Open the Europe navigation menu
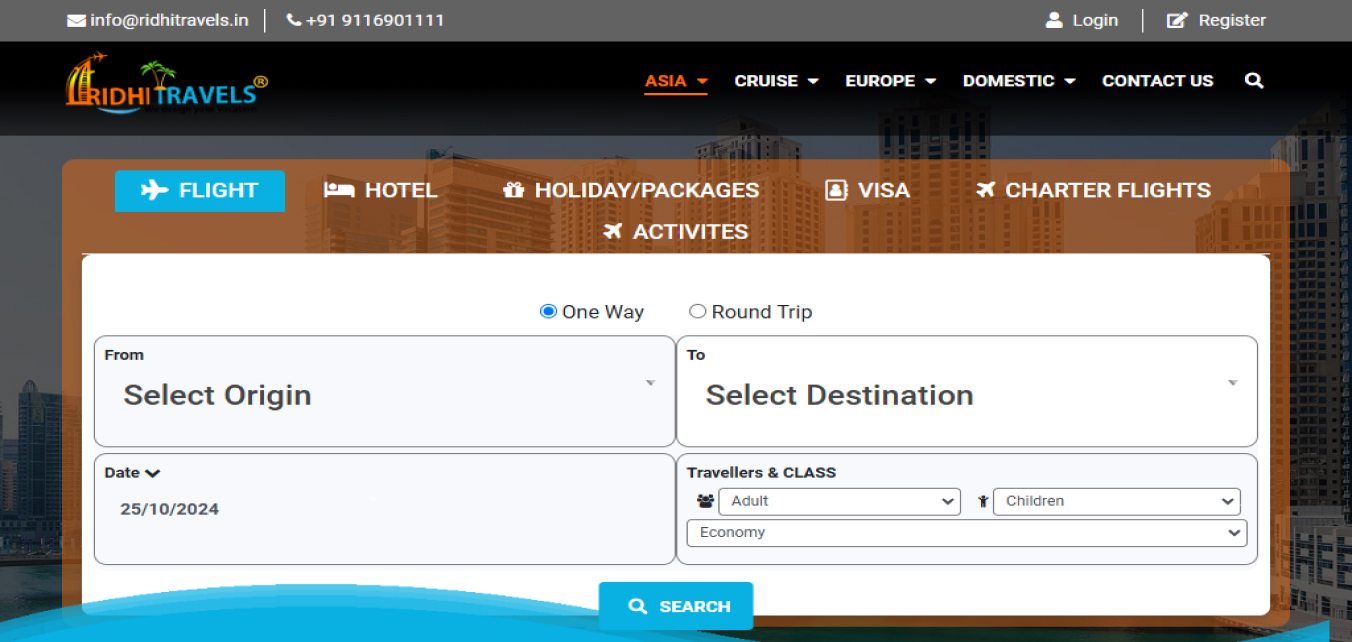This screenshot has width=1352, height=642. [x=890, y=81]
